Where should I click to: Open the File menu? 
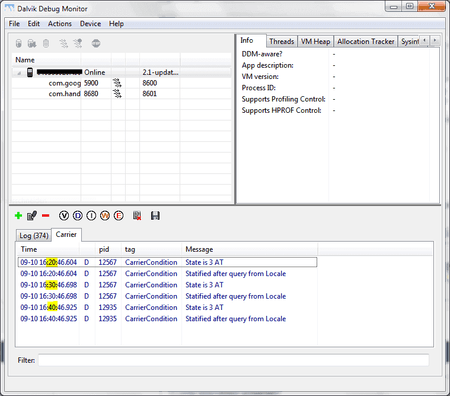click(14, 24)
